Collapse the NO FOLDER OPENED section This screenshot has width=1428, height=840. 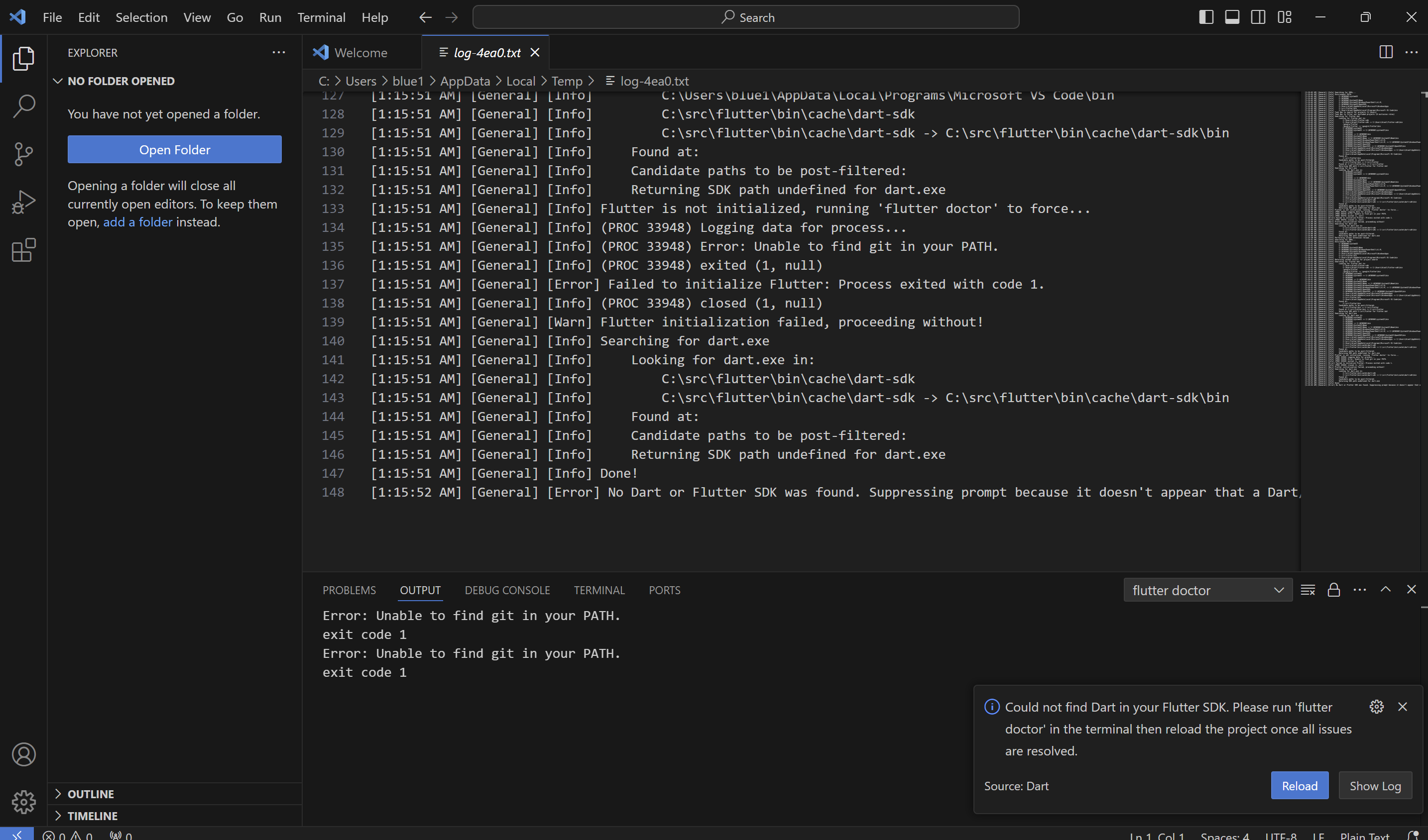click(175, 81)
